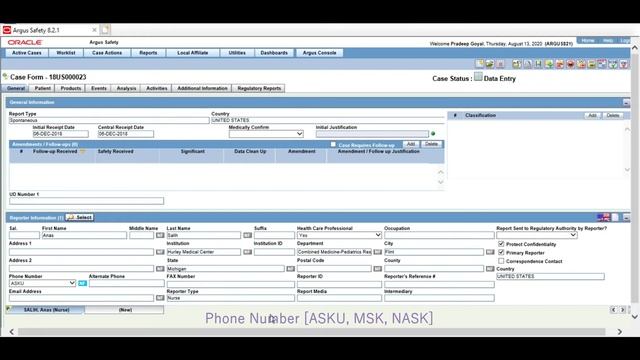Image resolution: width=640 pixels, height=360 pixels.
Task: Click the highlighted cyan button beside Phone Number
Action: click(82, 283)
